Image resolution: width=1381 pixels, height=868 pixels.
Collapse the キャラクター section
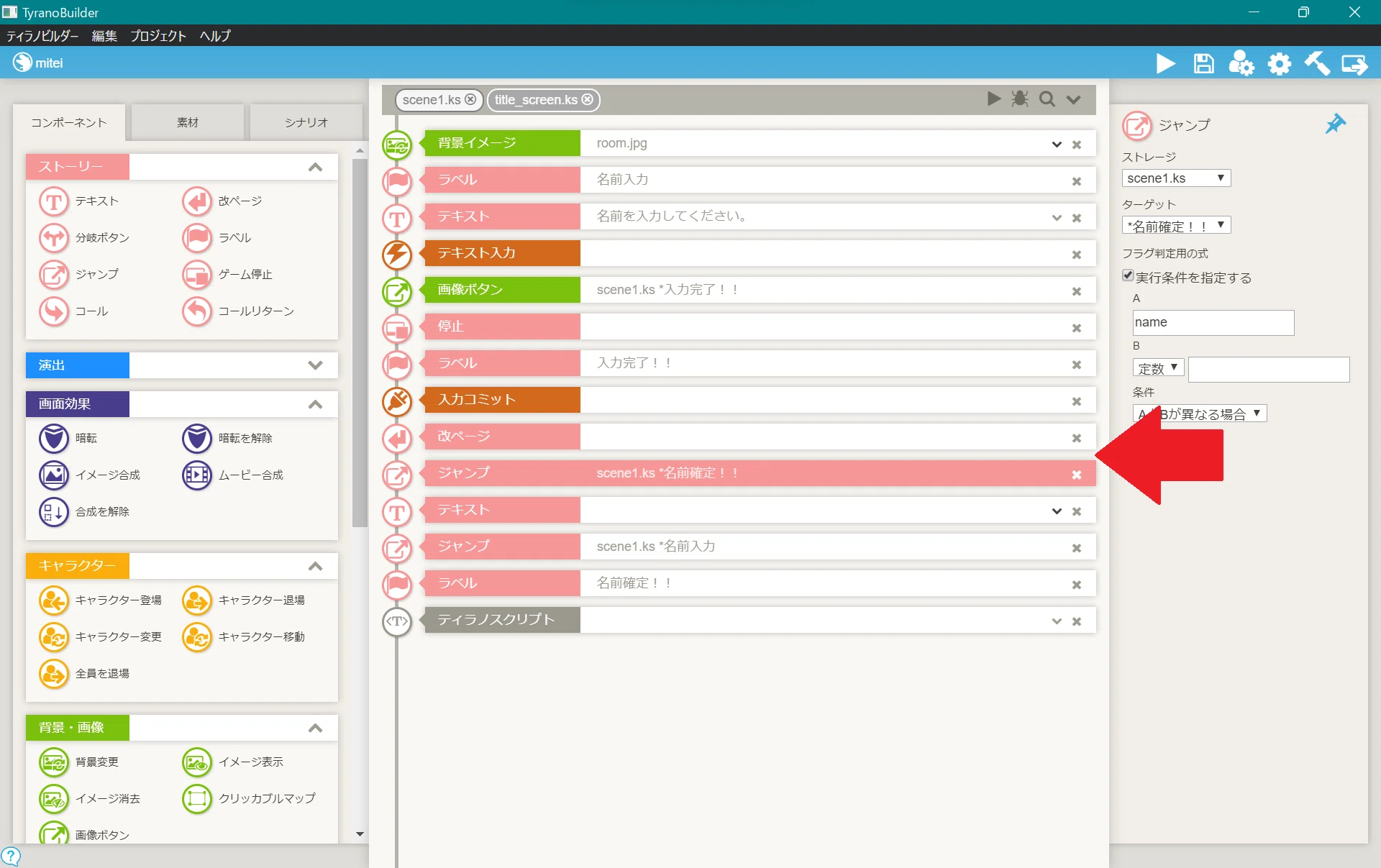click(314, 567)
